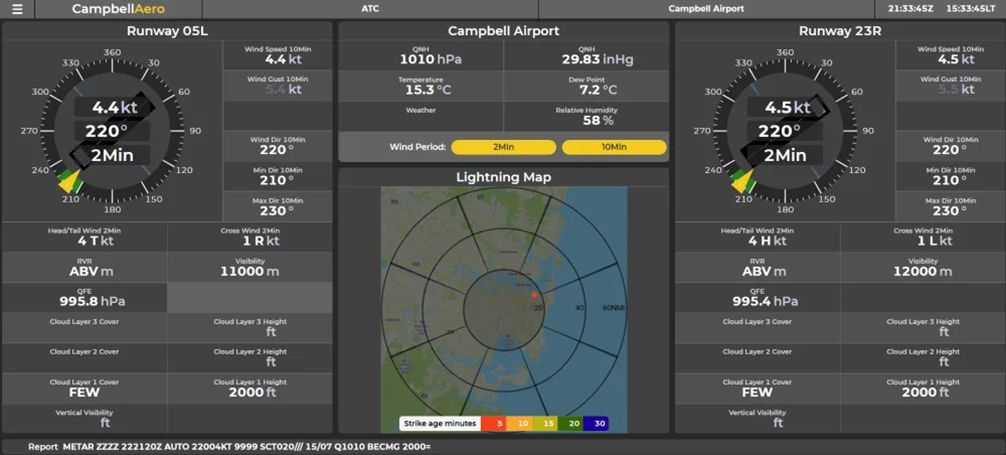Click the Lightning Map heading
1006x455 pixels.
503,177
